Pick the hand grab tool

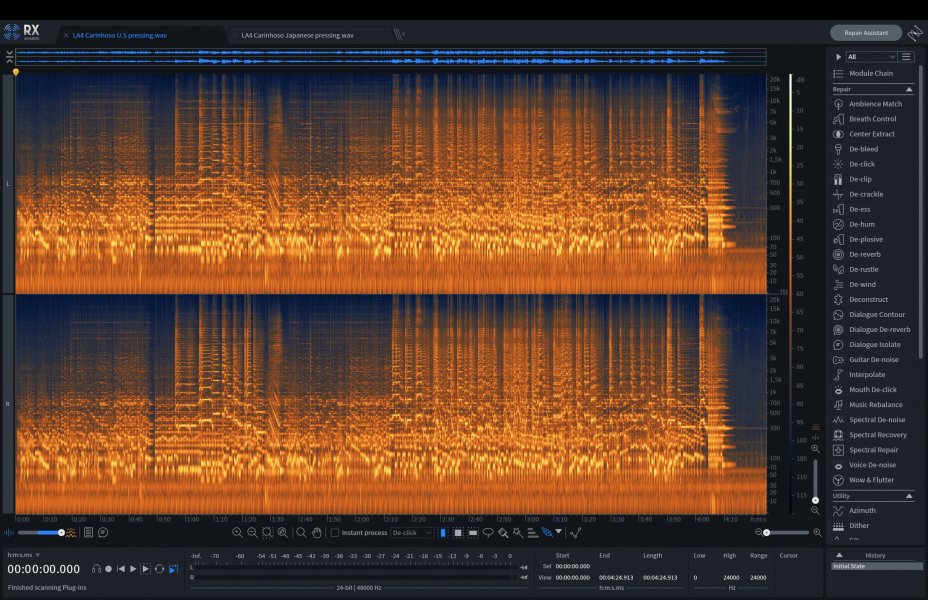317,533
